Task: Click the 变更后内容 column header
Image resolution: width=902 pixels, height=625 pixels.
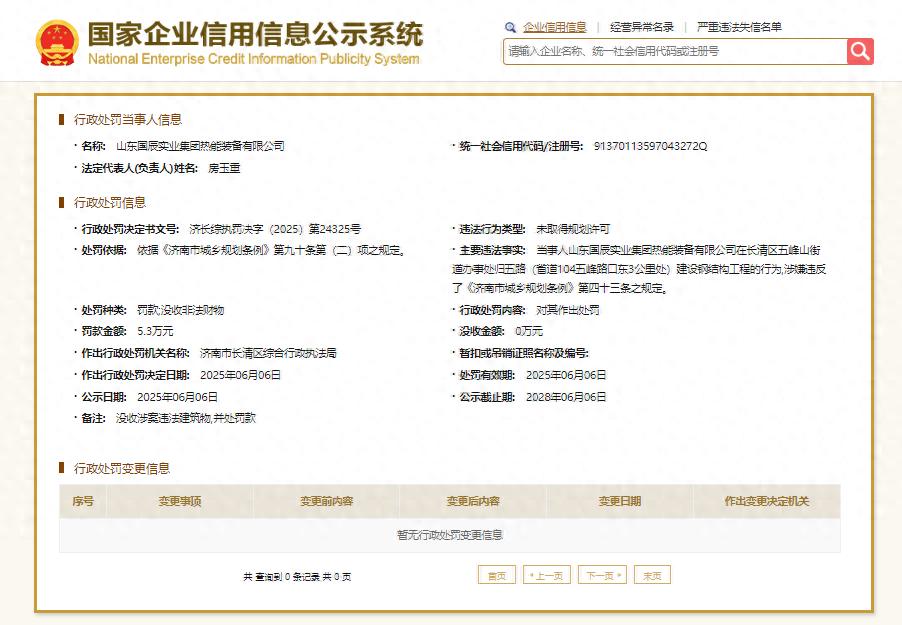Action: point(473,501)
